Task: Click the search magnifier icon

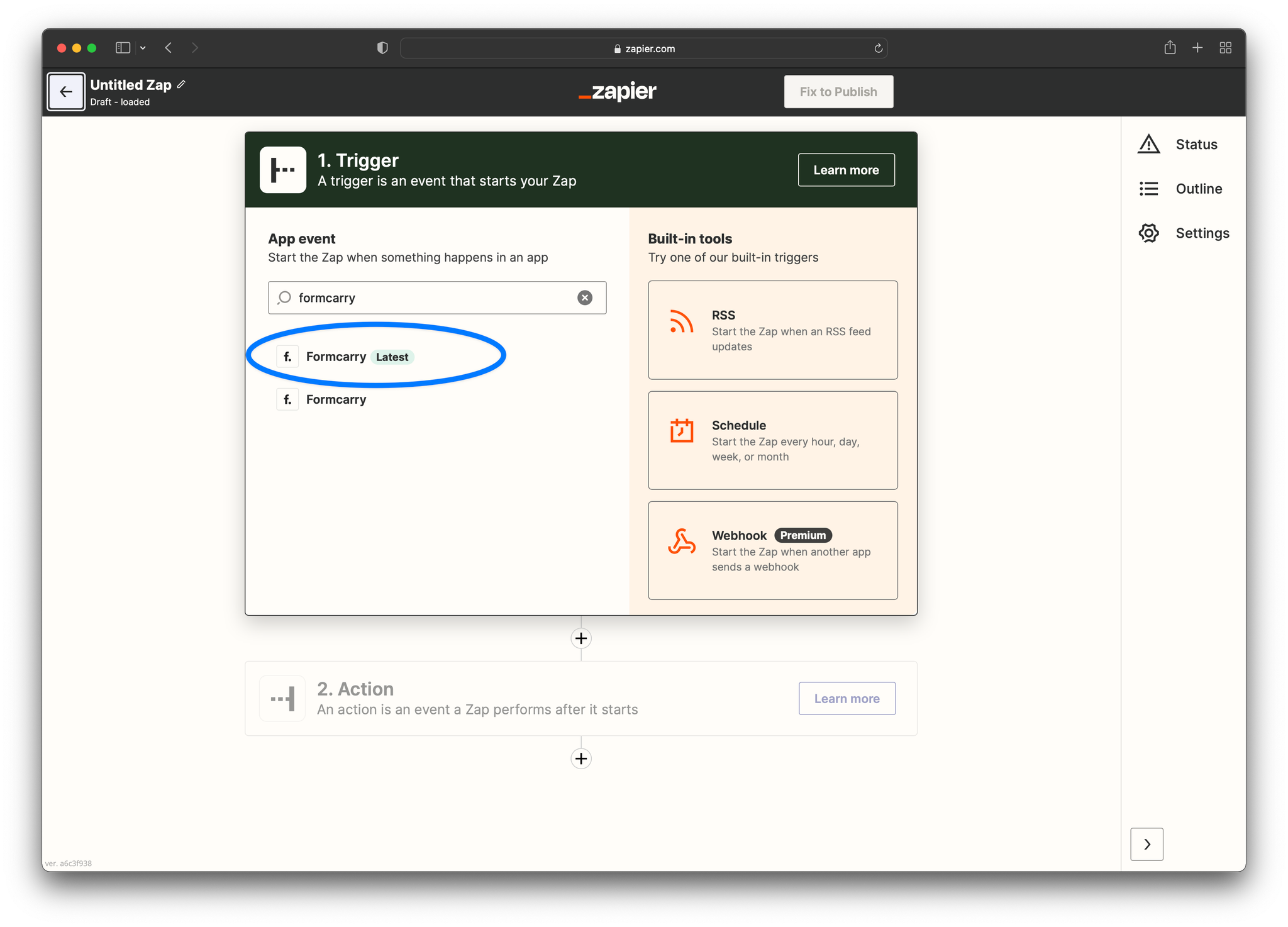Action: [x=284, y=297]
